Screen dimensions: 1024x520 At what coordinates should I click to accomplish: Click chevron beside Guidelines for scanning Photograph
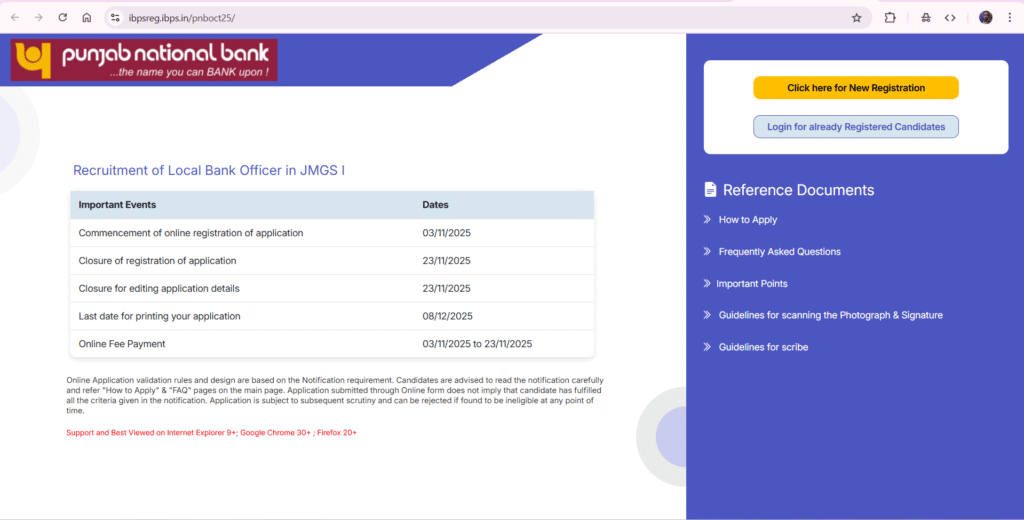click(x=707, y=315)
